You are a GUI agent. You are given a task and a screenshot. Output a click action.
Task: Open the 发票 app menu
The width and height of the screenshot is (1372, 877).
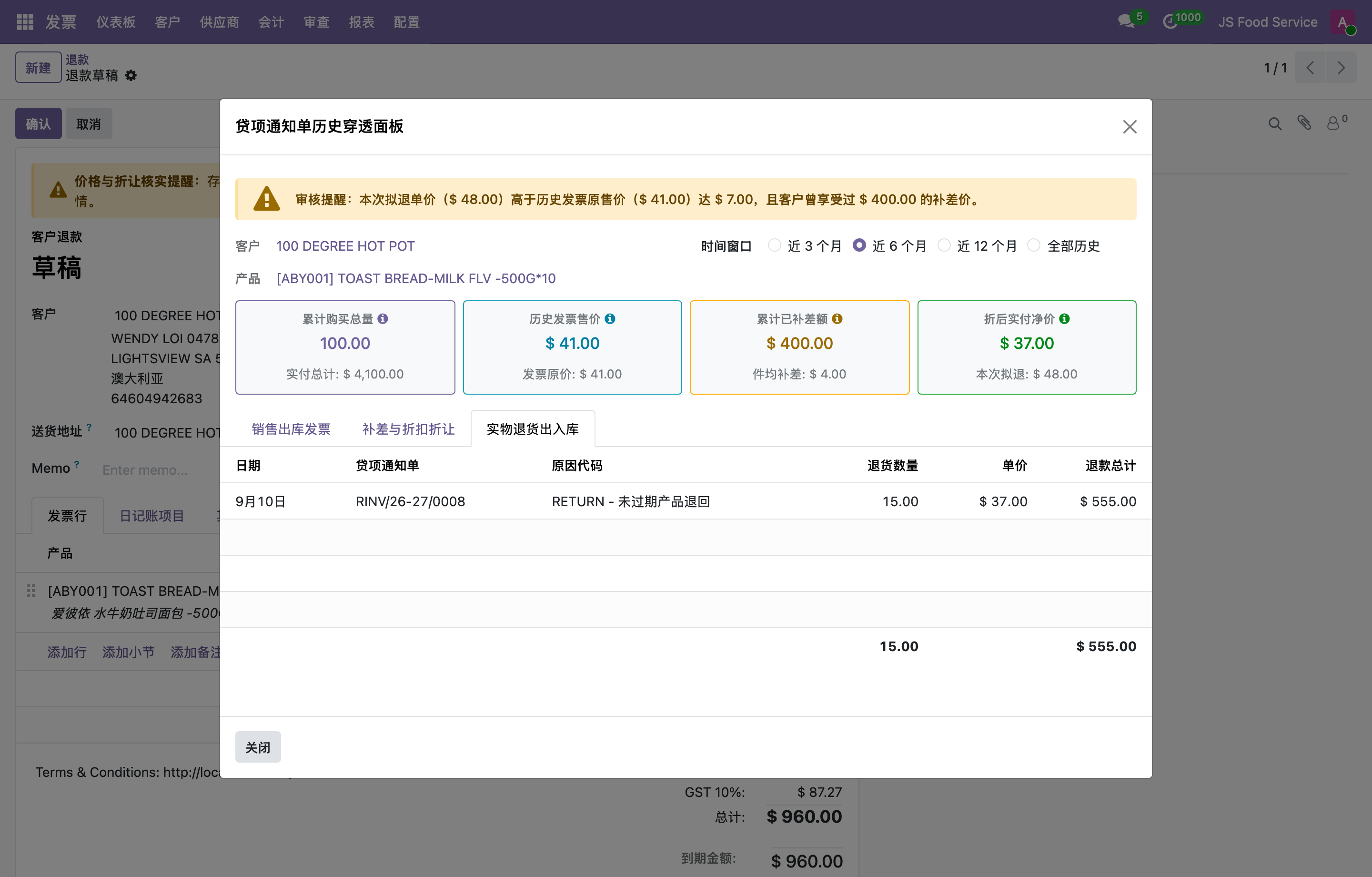[61, 21]
